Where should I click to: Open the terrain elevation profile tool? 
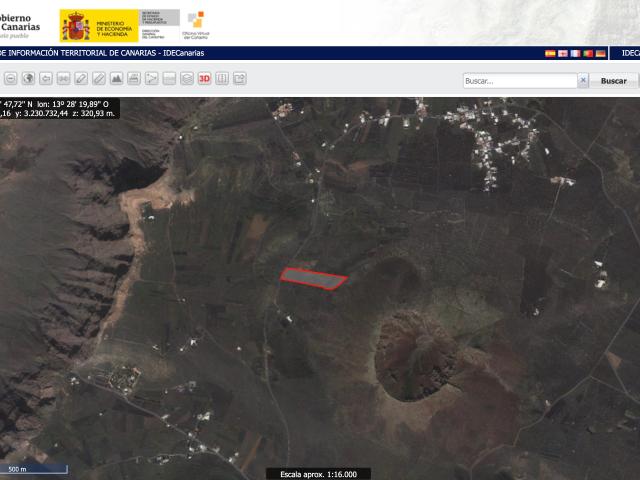pyautogui.click(x=116, y=78)
